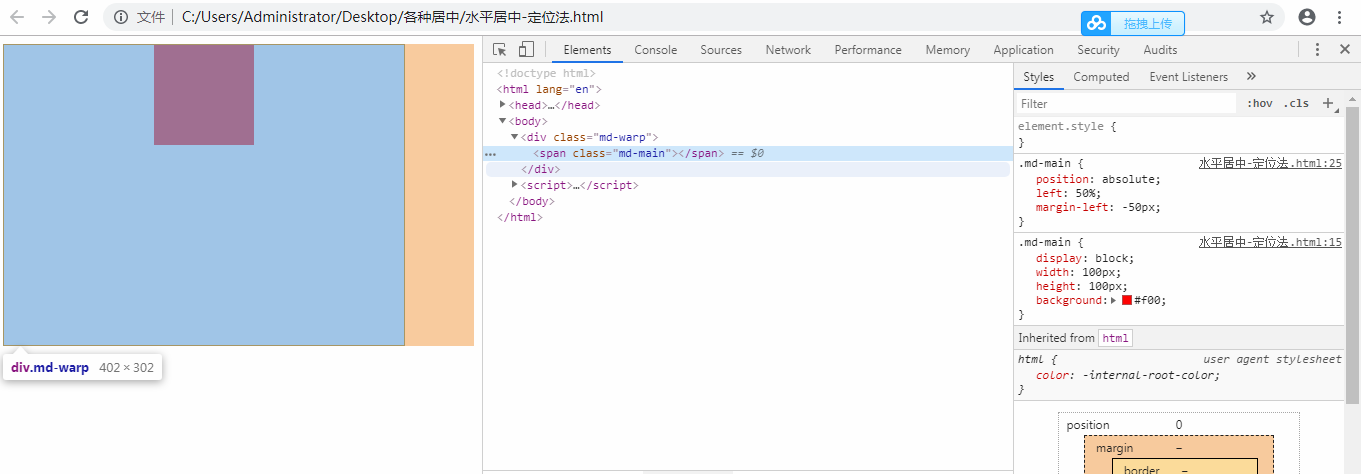Viewport: 1361px width, 474px height.
Task: Click the Styles pane vertical scrollbar
Action: tap(1353, 254)
